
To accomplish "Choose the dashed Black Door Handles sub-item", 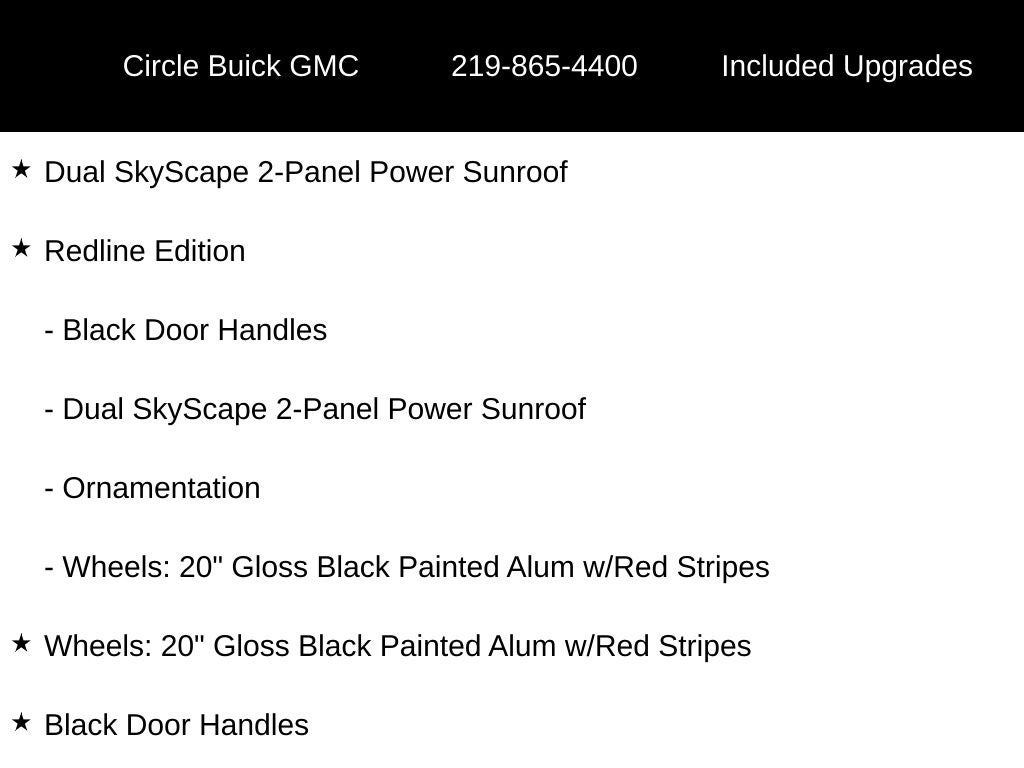I will [x=185, y=330].
